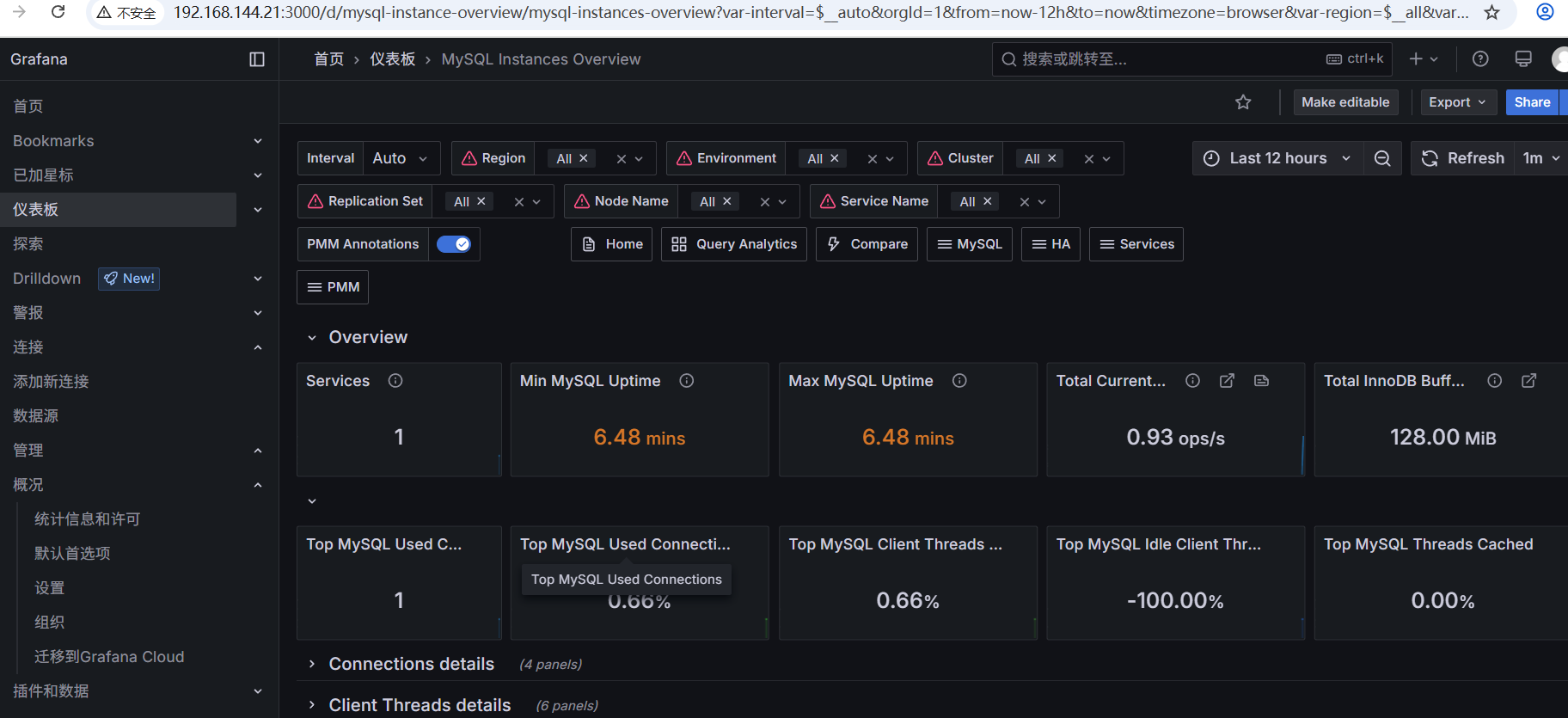This screenshot has width=1568, height=718.
Task: Open 统计信息和许可 sidebar item
Action: 87,519
